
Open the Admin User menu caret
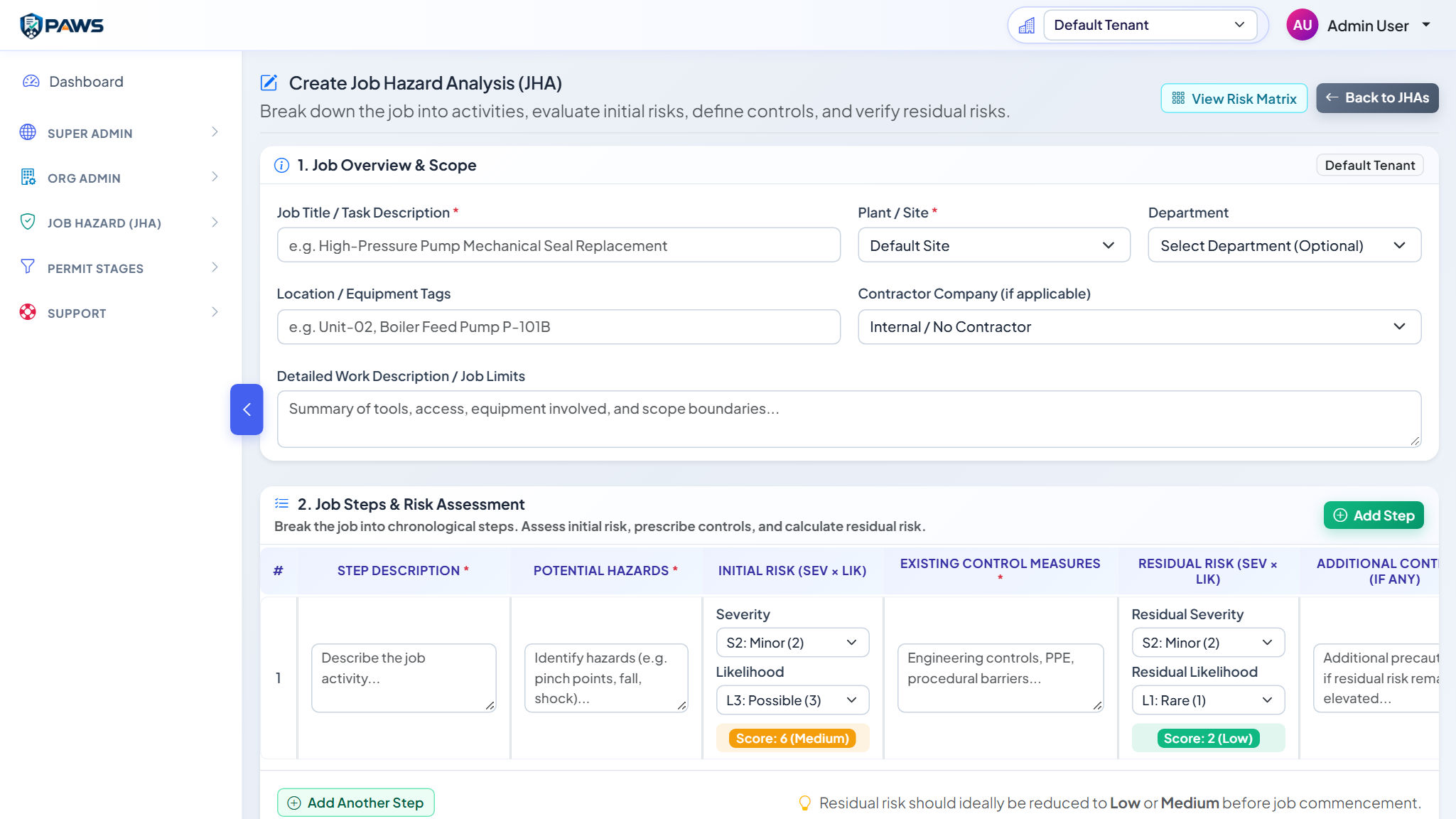(x=1426, y=25)
